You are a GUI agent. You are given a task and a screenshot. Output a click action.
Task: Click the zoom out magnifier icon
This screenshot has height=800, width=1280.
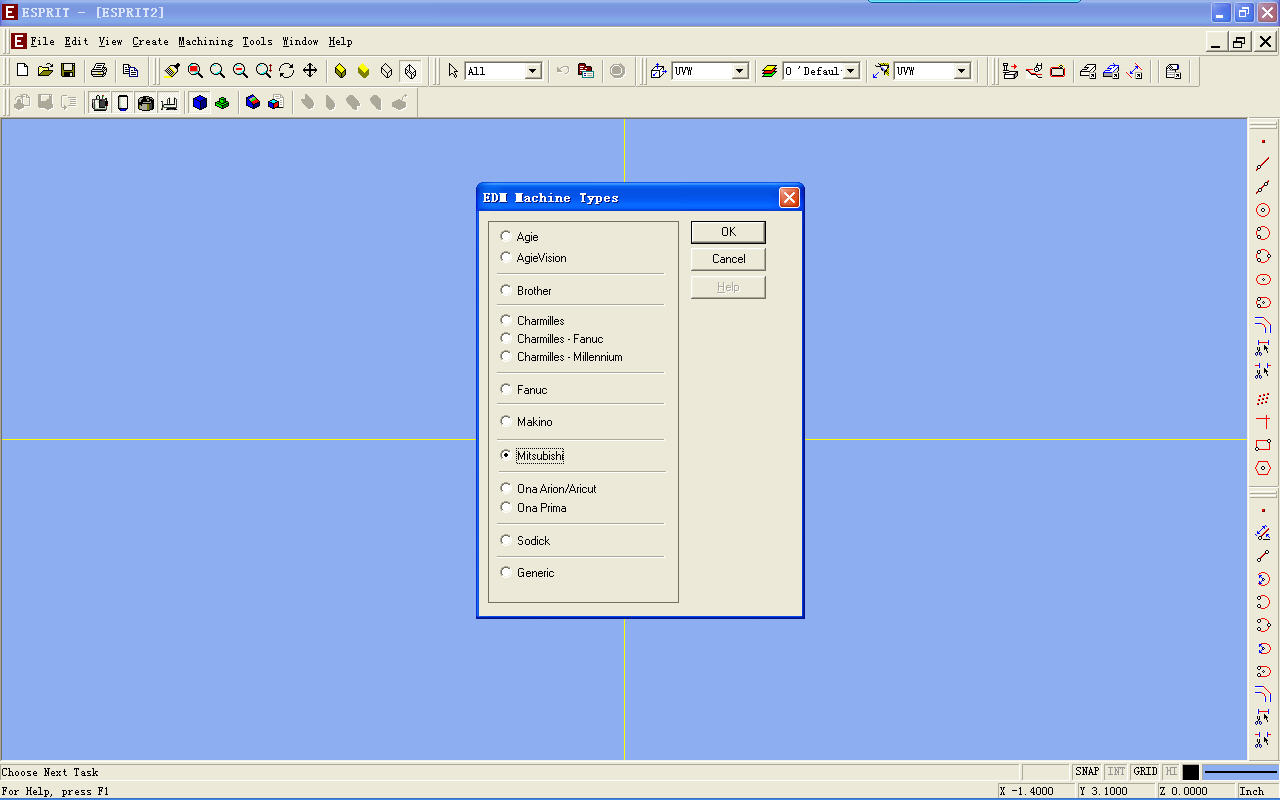[x=240, y=71]
